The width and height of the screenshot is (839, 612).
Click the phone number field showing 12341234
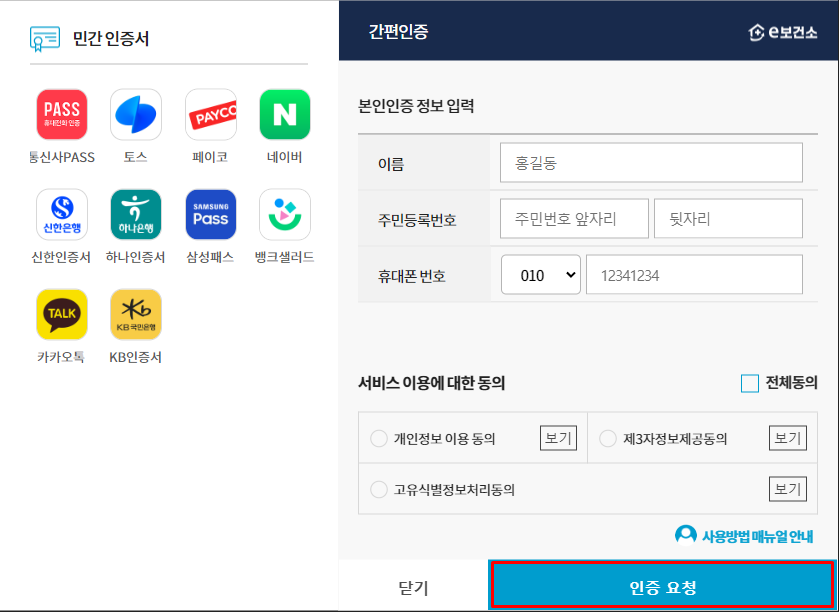[x=694, y=275]
